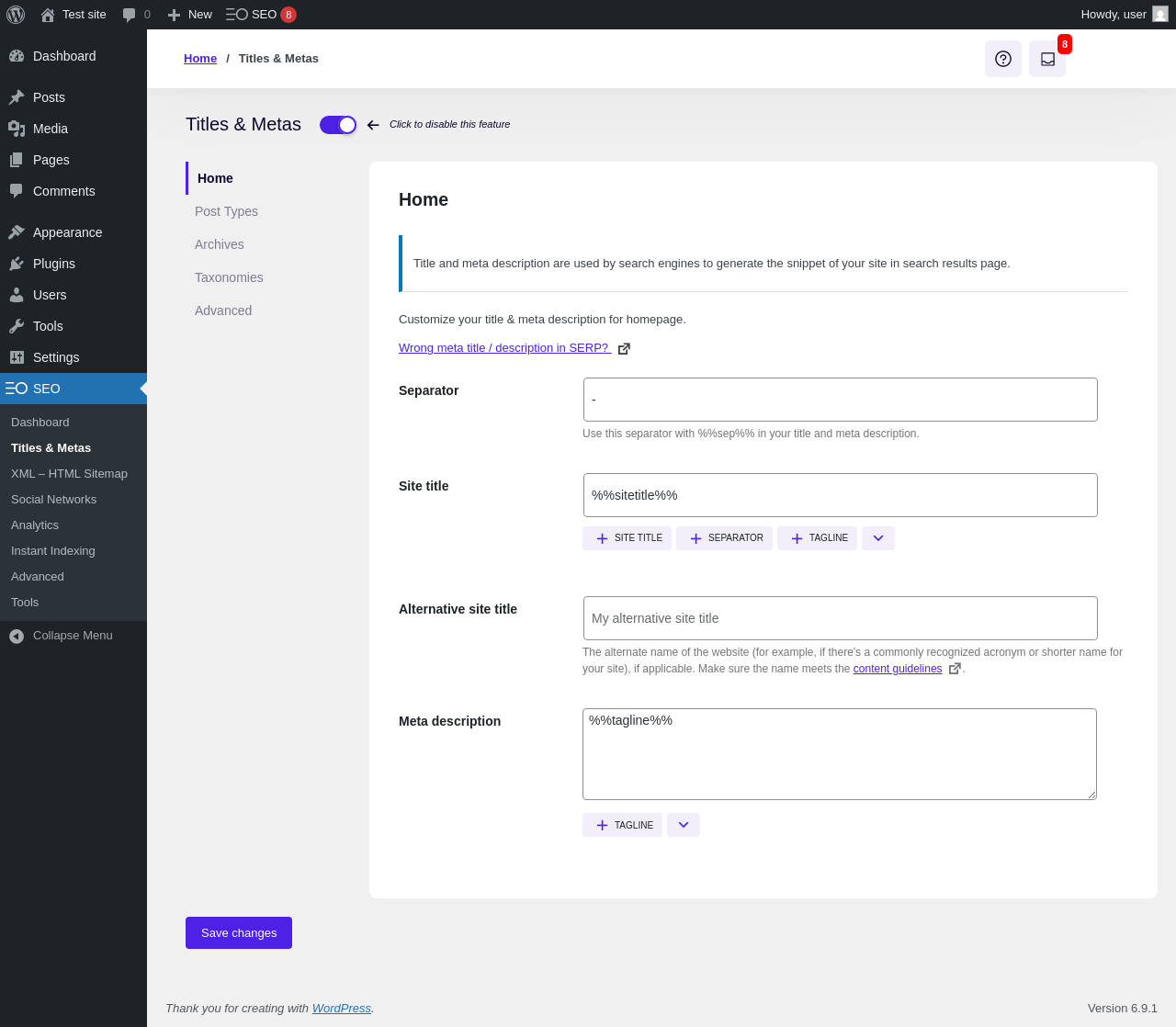This screenshot has width=1176, height=1027.
Task: Click the Alternative site title field
Action: (841, 618)
